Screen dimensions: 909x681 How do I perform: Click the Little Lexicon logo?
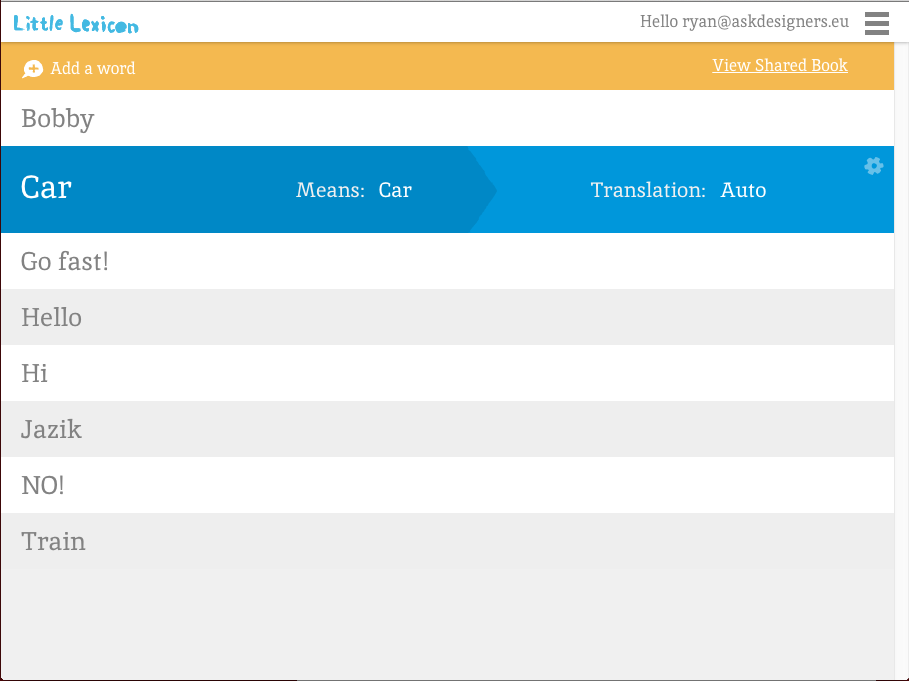click(76, 24)
